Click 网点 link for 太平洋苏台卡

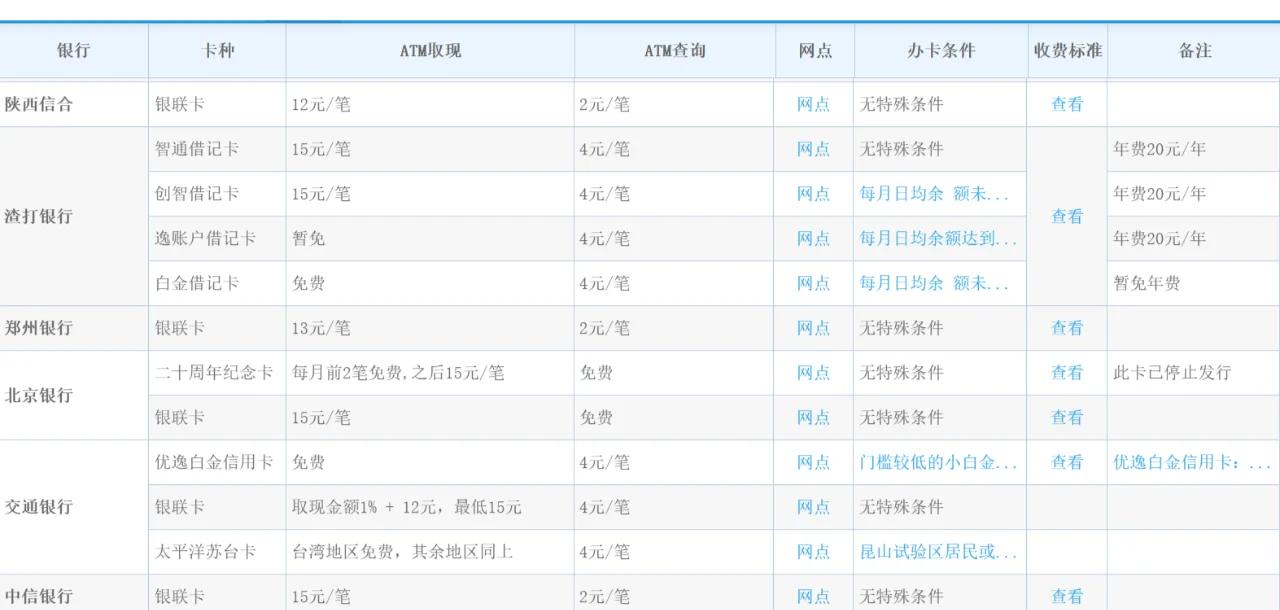click(x=813, y=552)
